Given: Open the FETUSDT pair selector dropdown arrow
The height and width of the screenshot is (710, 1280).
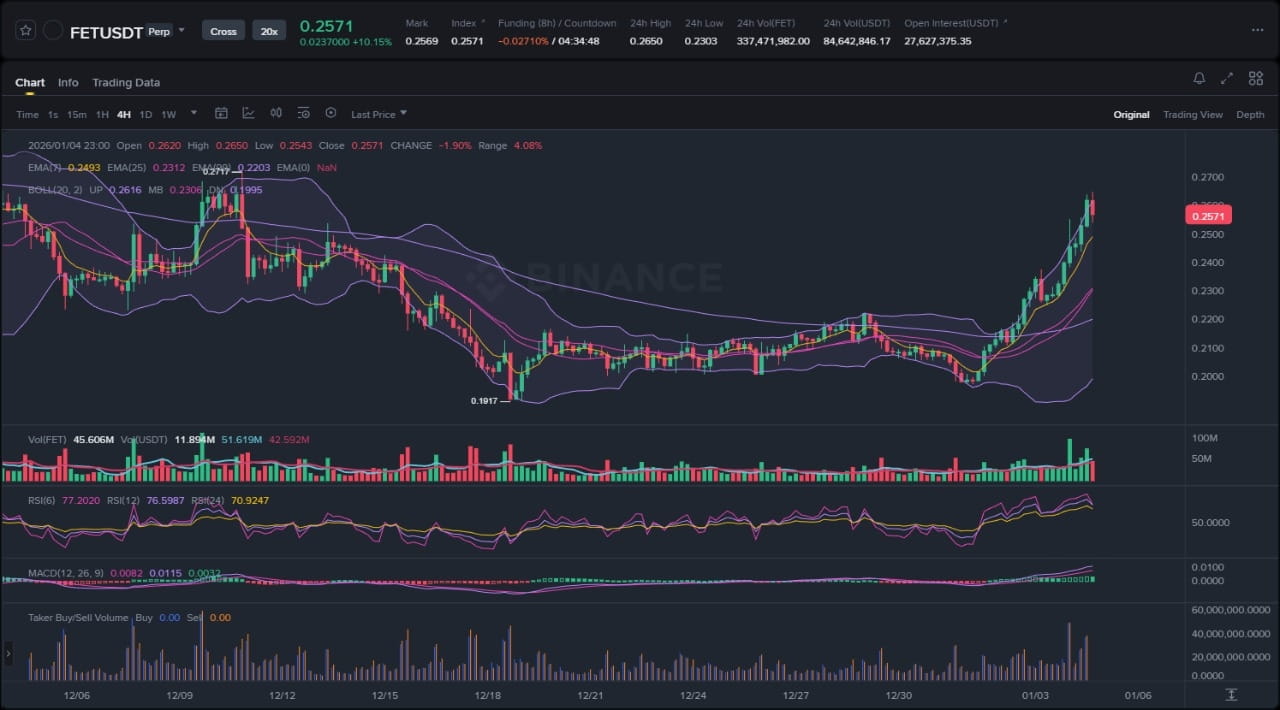Looking at the screenshot, I should (x=181, y=31).
